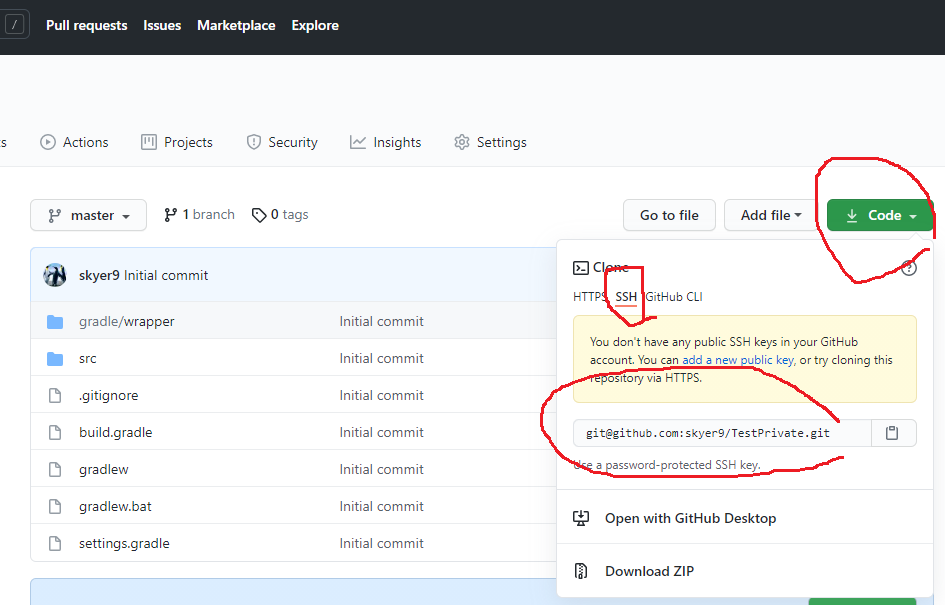Open the skyer9 author link

[99, 275]
